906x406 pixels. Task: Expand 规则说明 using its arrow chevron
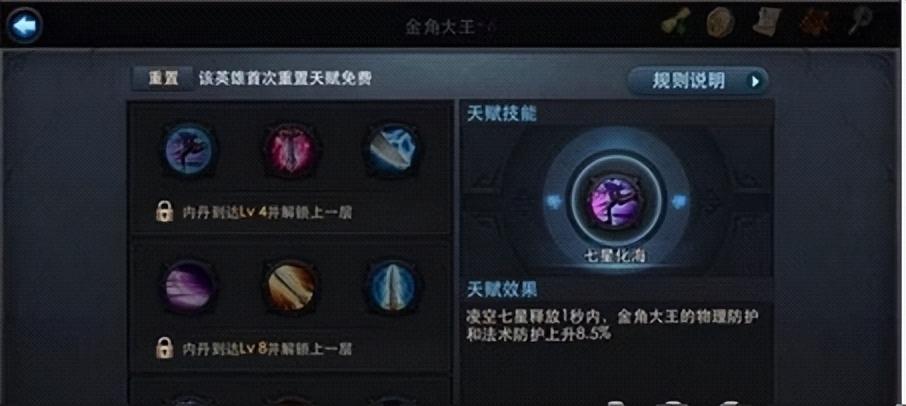[x=755, y=81]
